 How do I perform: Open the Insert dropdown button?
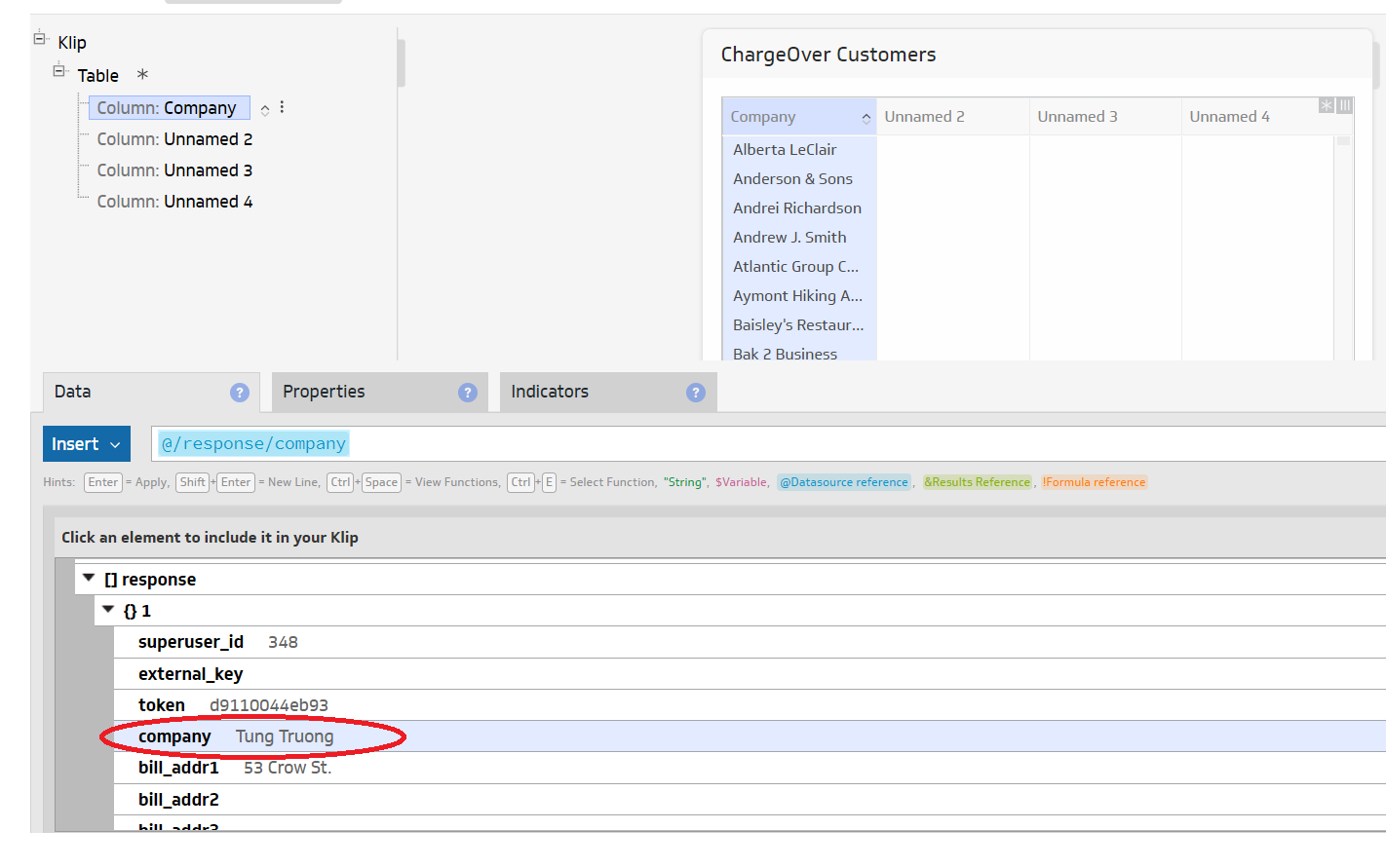click(x=87, y=444)
